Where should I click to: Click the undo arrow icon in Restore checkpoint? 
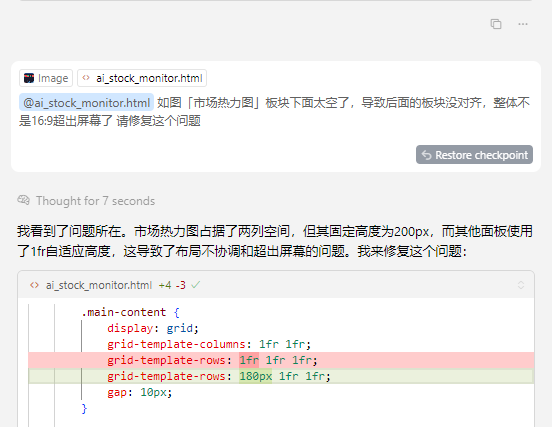pyautogui.click(x=426, y=155)
